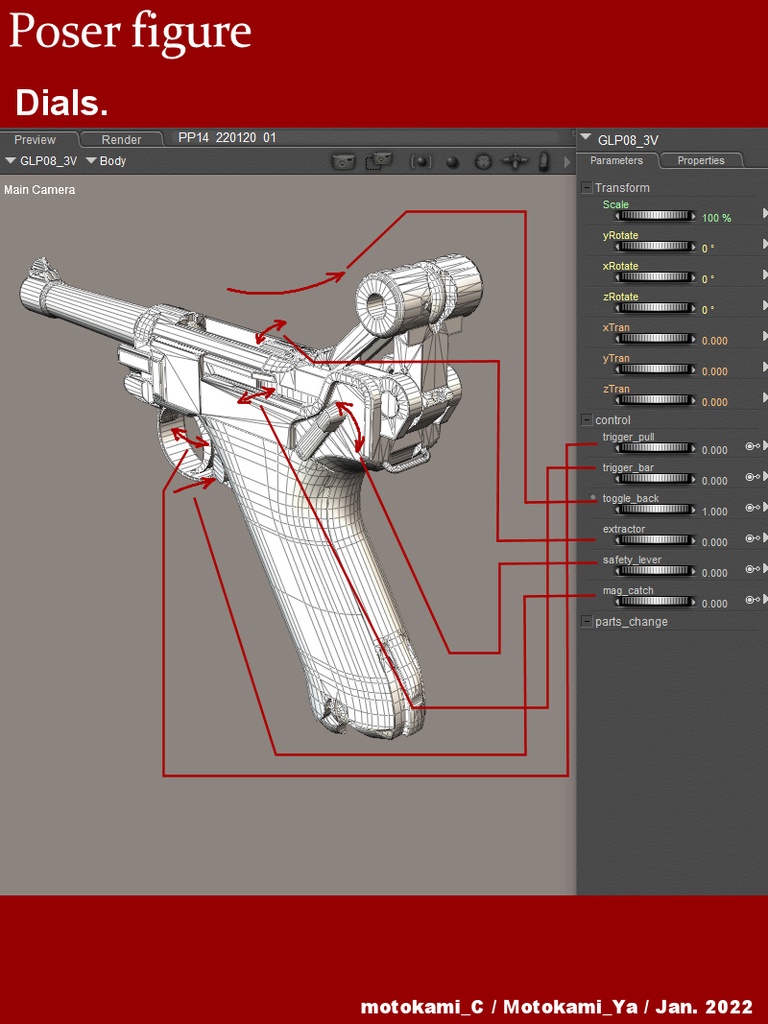Click the plain dark sphere icon in toolbar
This screenshot has width=768, height=1024.
click(452, 162)
